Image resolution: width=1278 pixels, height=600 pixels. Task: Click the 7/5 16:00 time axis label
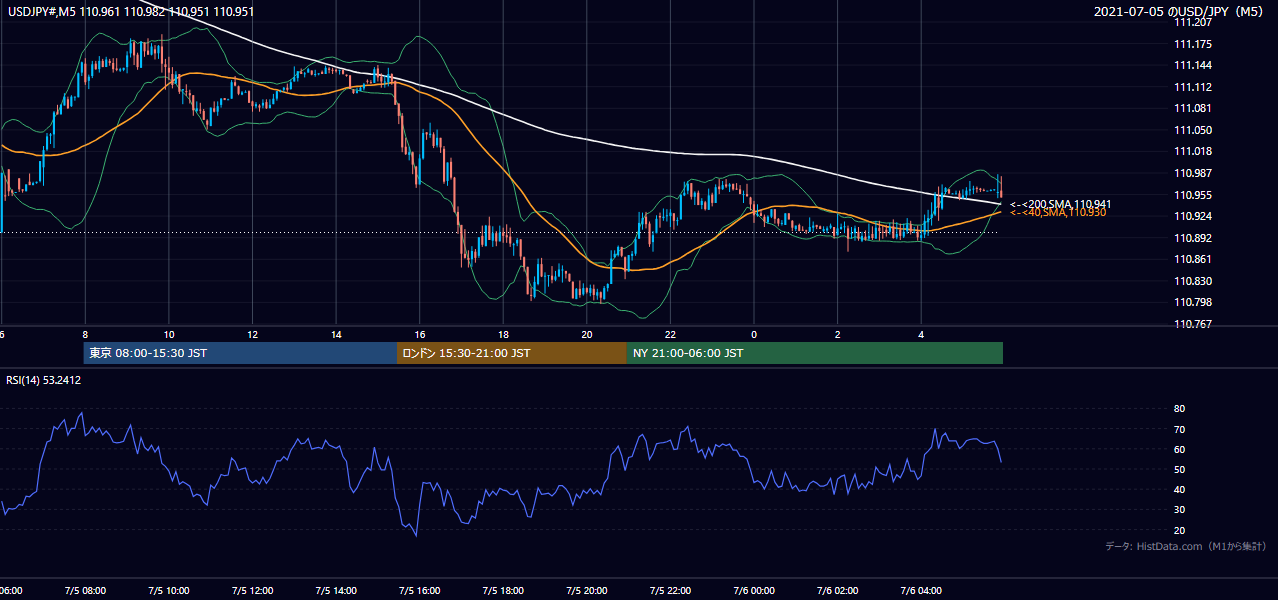419,591
